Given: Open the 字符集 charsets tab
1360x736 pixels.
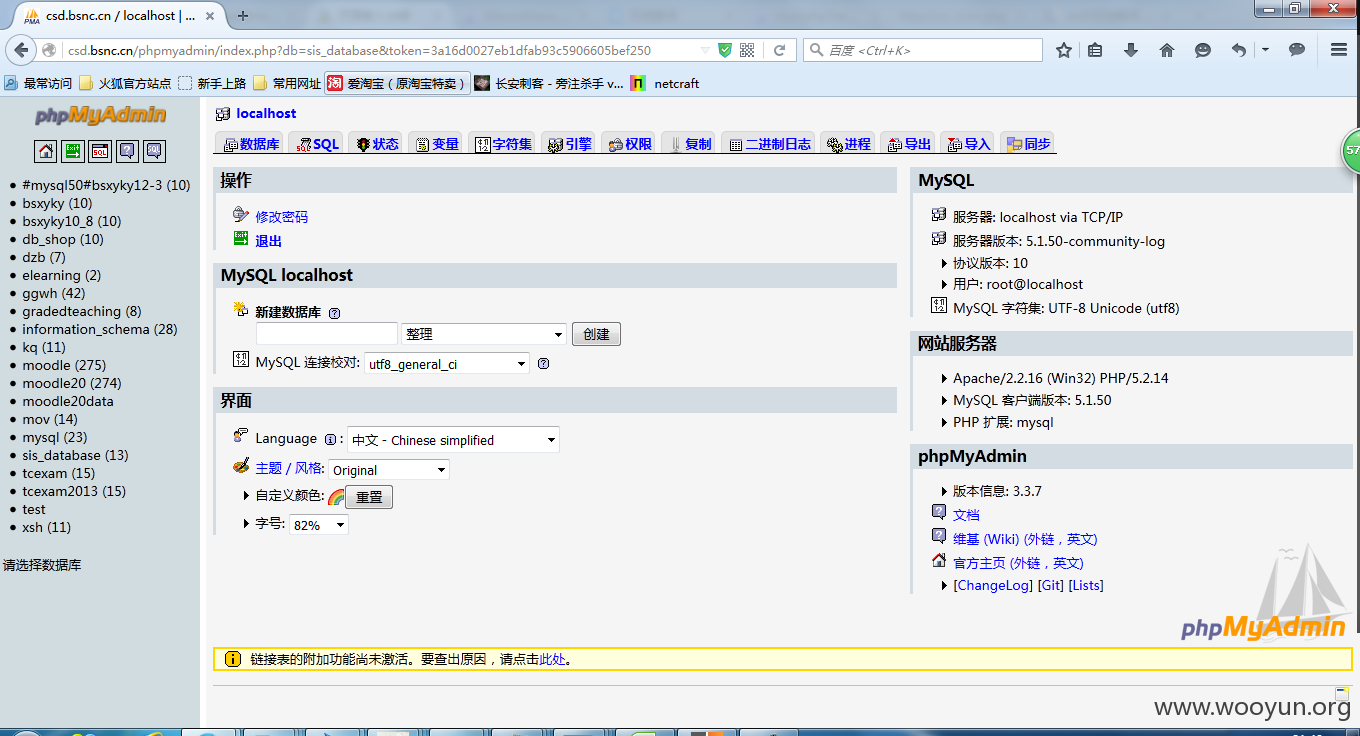Looking at the screenshot, I should pos(503,144).
